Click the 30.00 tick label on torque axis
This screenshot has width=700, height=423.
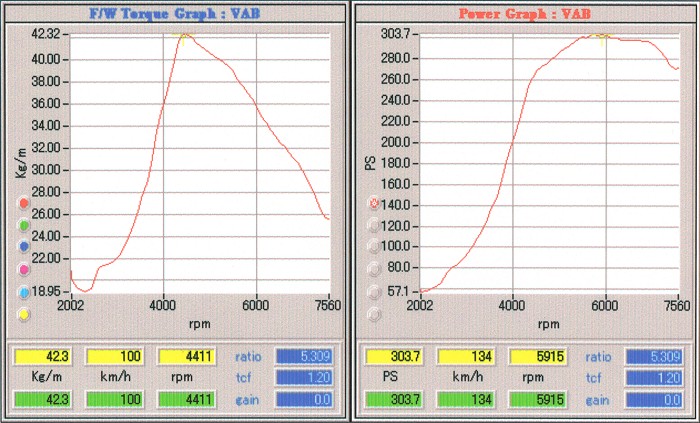[46, 170]
